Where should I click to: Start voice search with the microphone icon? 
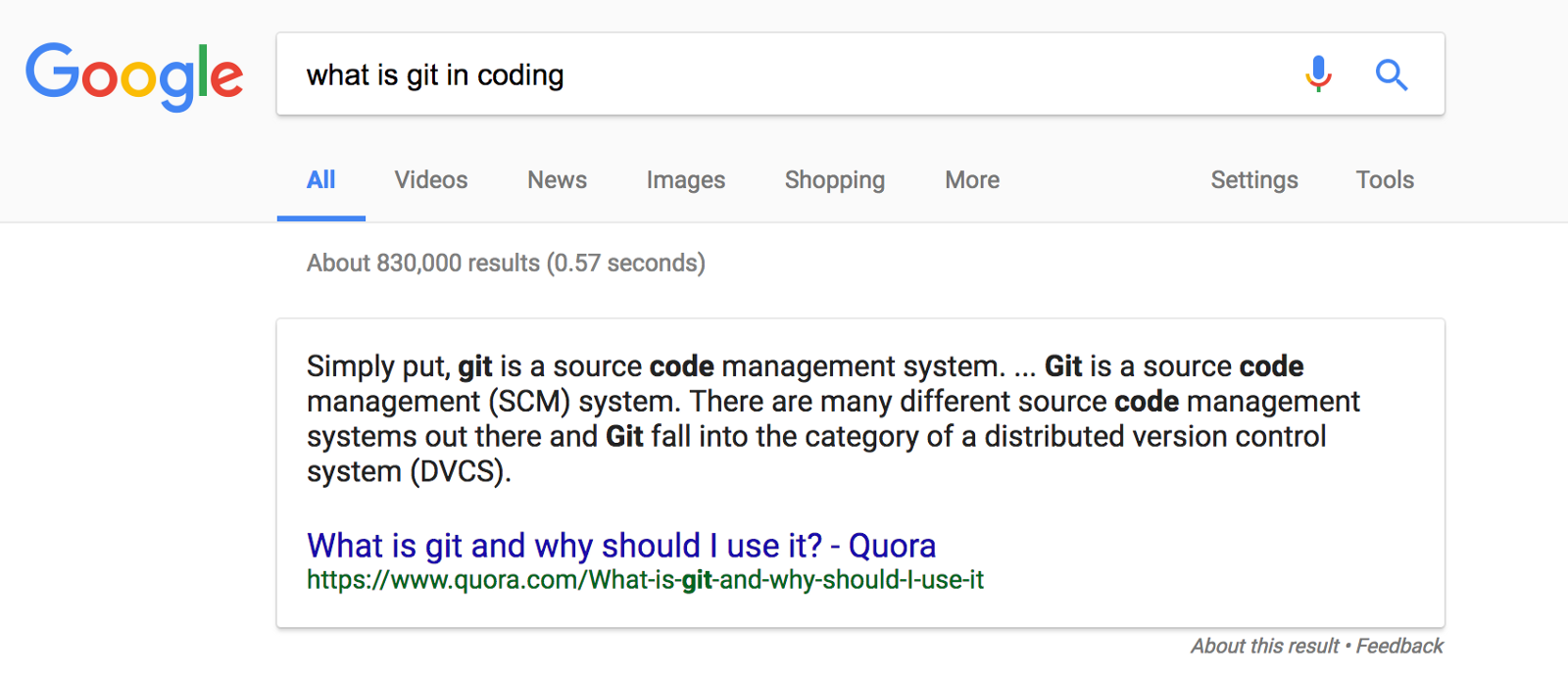click(1319, 74)
